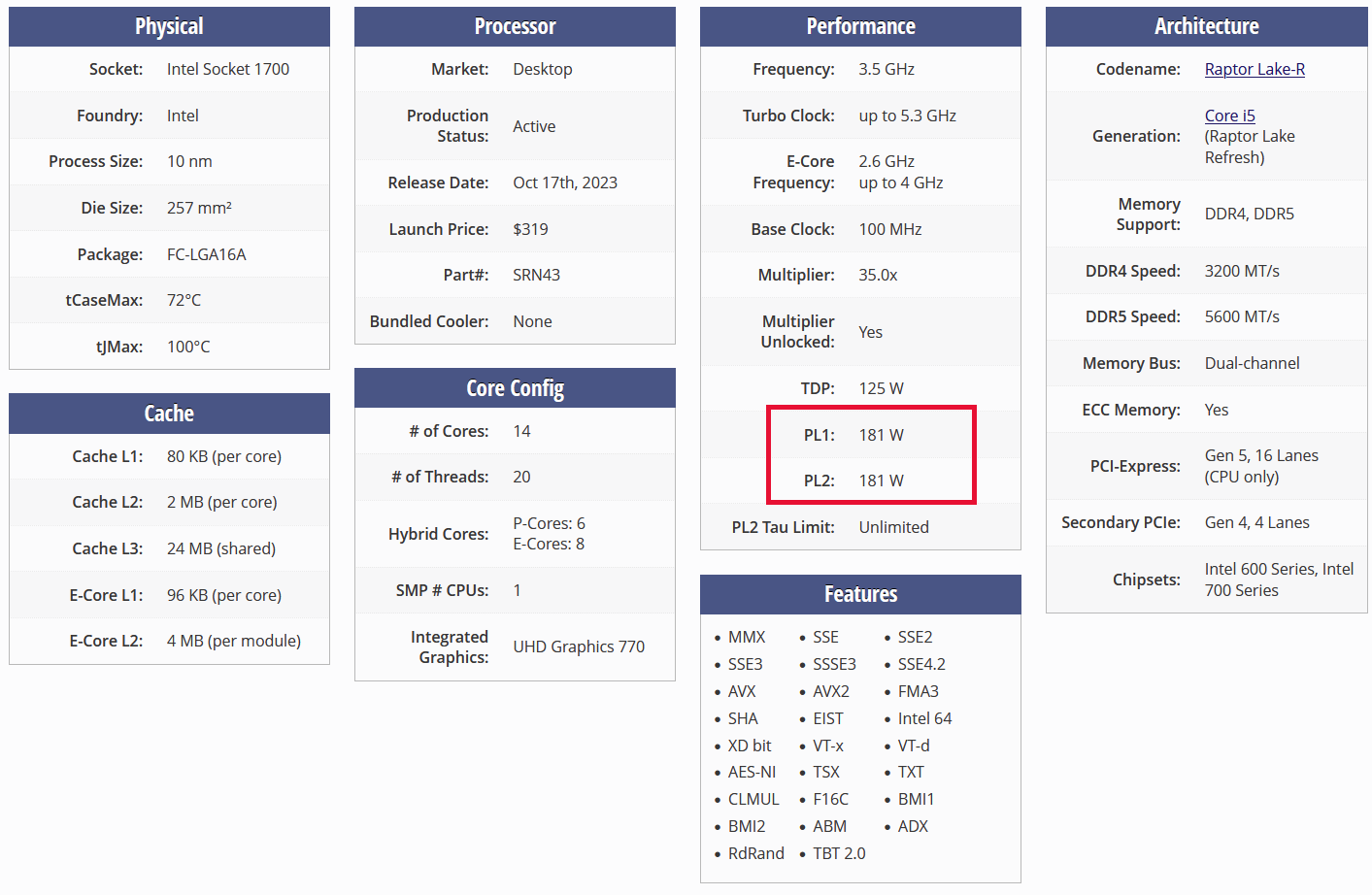Click the chipsets value 'Intel 600 Series, Intel 700 Series'
1372x895 pixels.
[x=1279, y=580]
